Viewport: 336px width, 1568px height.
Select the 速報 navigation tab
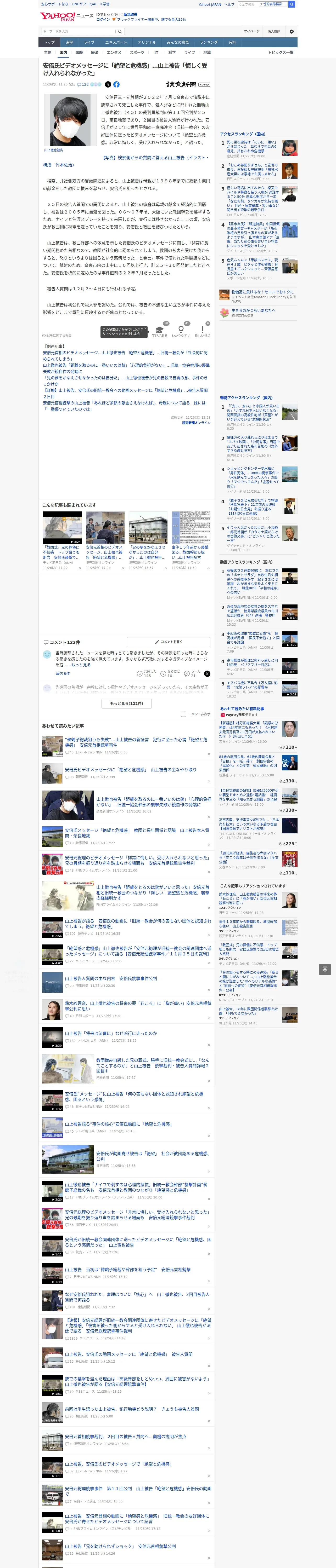point(69,43)
